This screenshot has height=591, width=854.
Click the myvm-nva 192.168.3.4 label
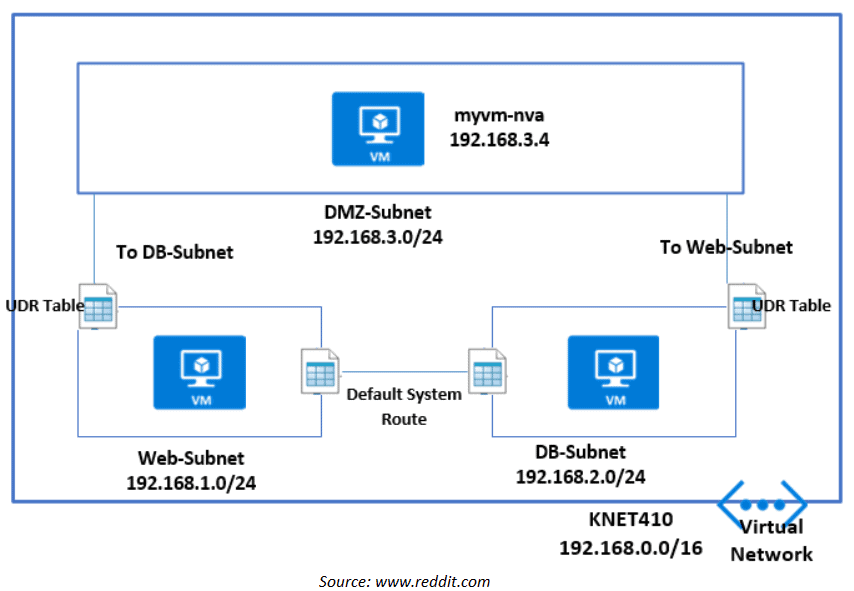pyautogui.click(x=499, y=129)
